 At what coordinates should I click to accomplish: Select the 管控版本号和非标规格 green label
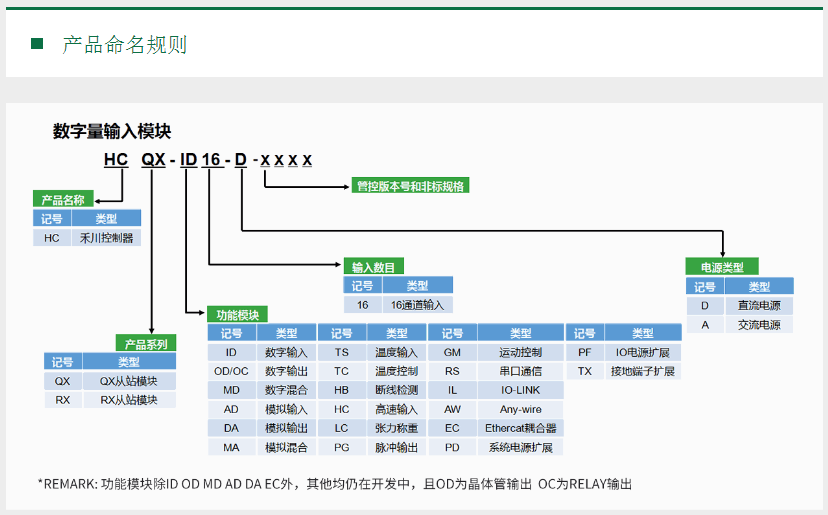coord(410,186)
